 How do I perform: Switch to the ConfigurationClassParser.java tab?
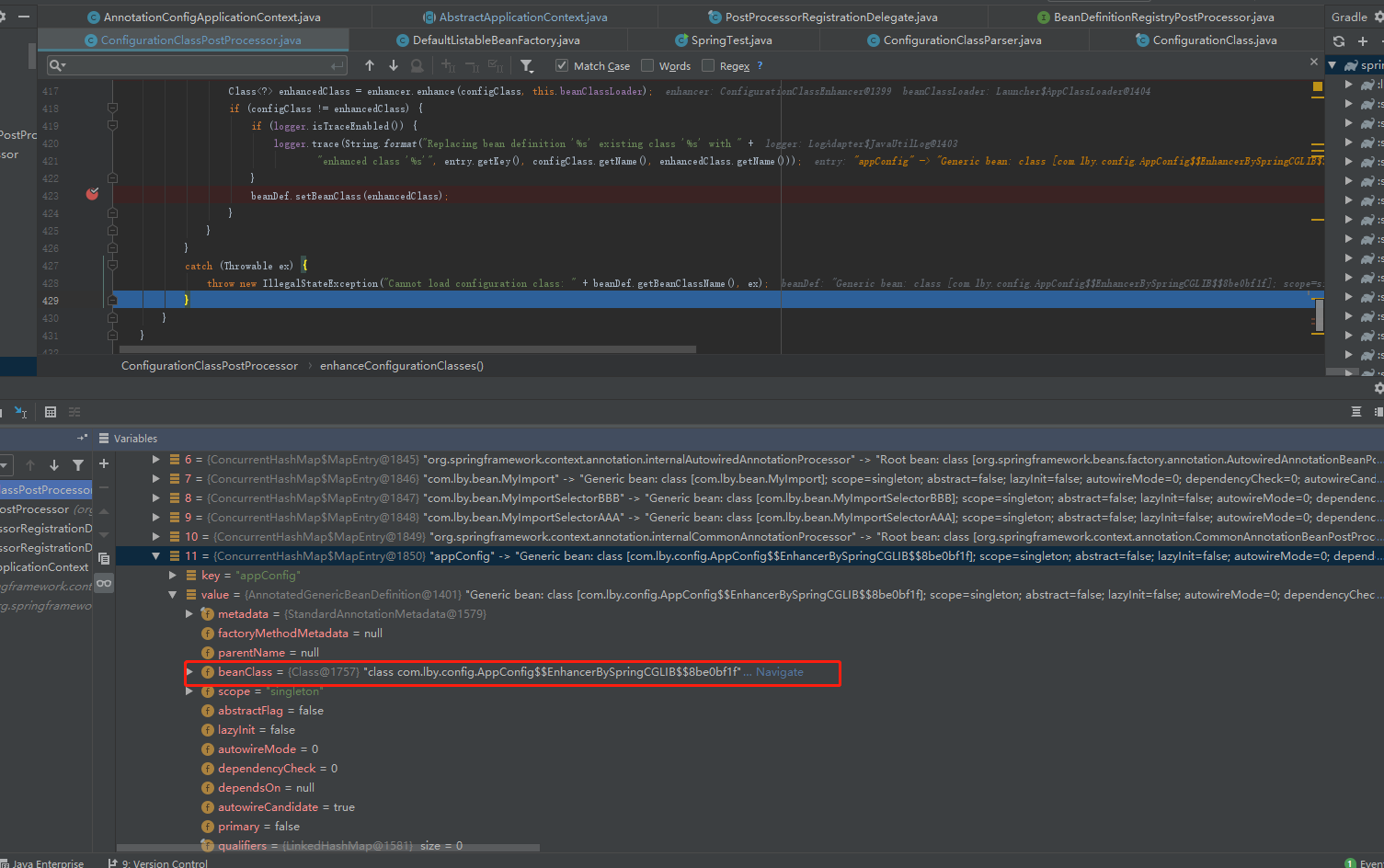coord(954,40)
